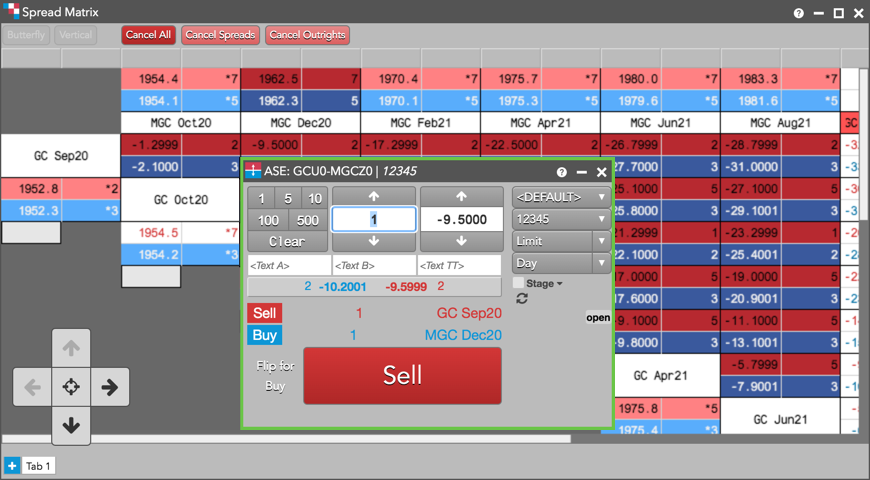Click the Spread Matrix help icon
870x480 pixels.
(x=798, y=13)
